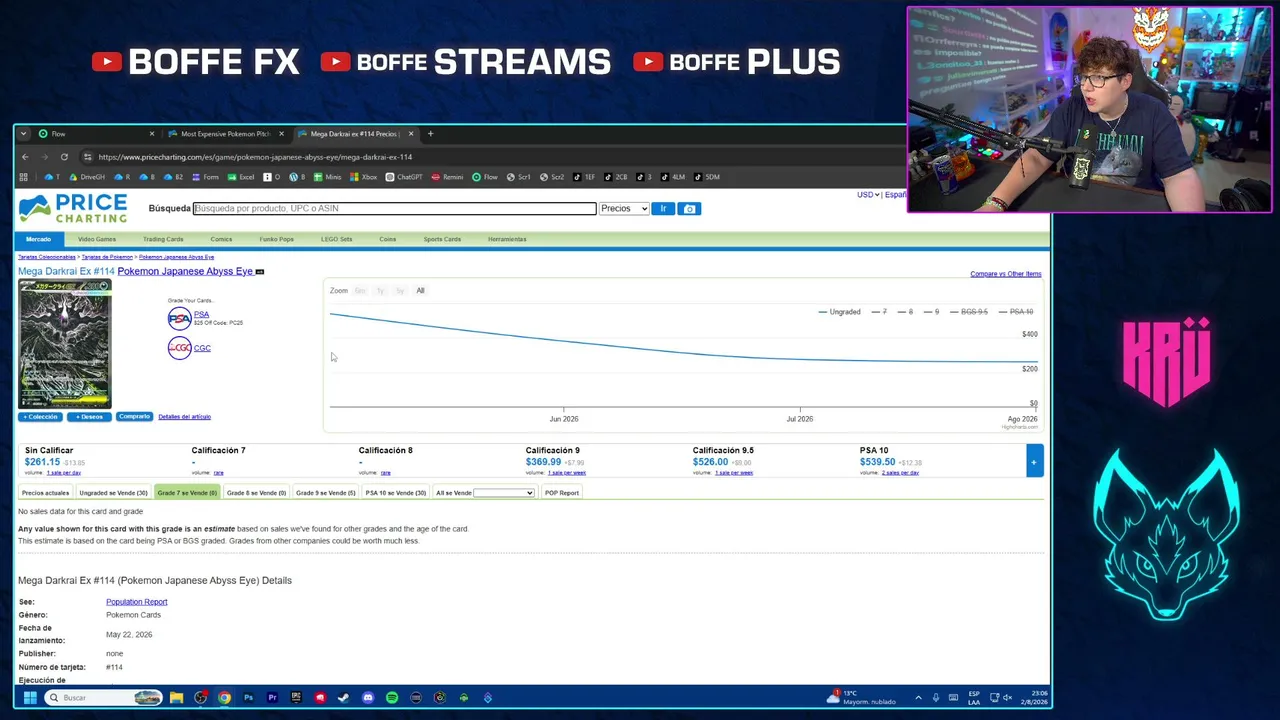Open Spotify from the taskbar
The width and height of the screenshot is (1280, 720).
coord(392,698)
